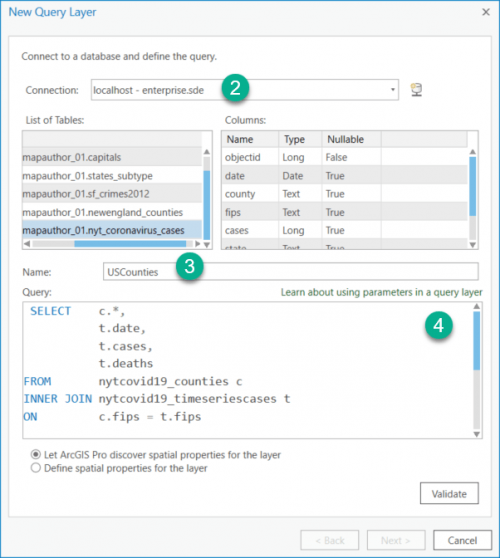500x558 pixels.
Task: Select mapauthor_01.sf_crimes2012 table
Action: point(112,194)
